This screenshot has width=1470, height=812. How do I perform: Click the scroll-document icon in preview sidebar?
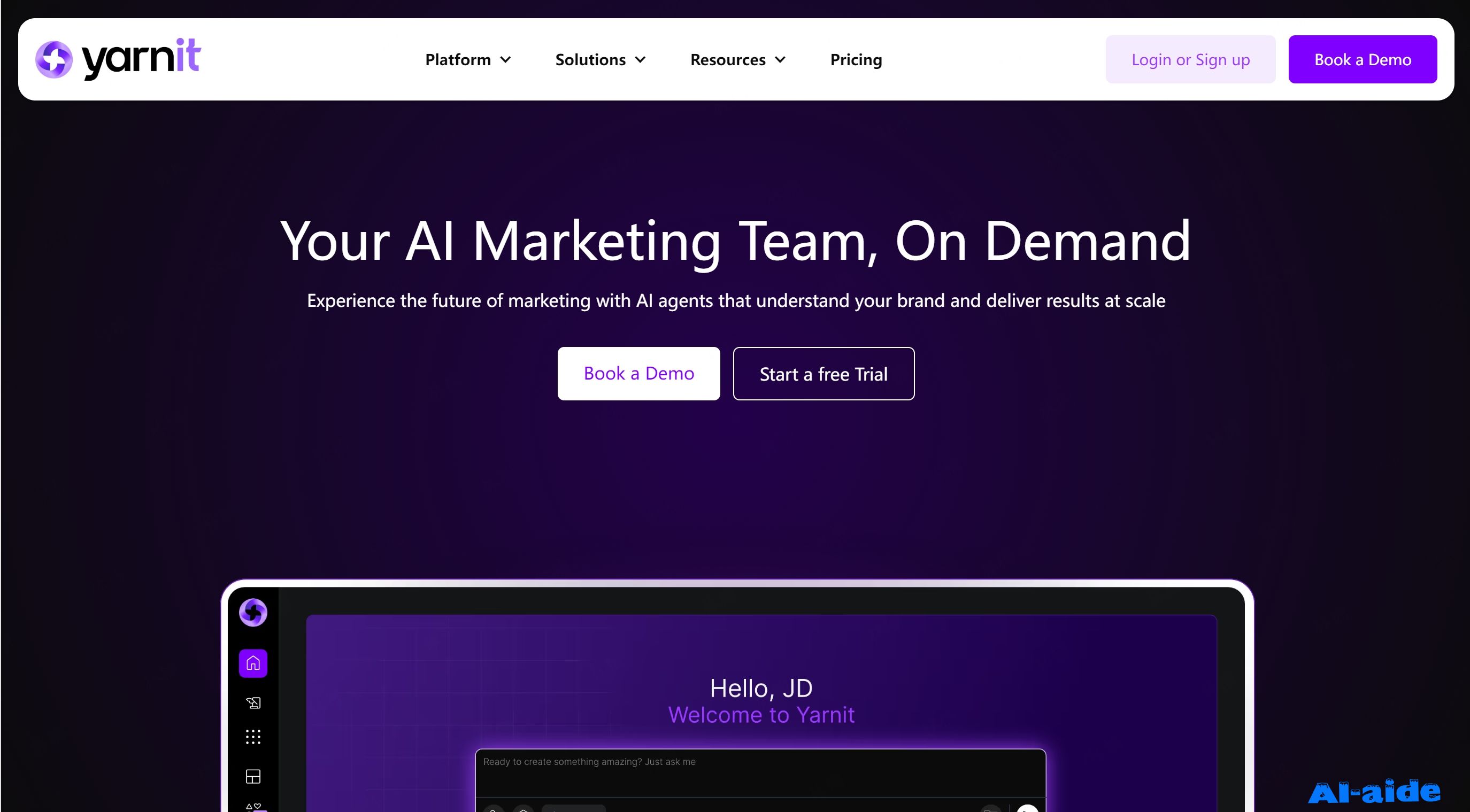pyautogui.click(x=253, y=702)
